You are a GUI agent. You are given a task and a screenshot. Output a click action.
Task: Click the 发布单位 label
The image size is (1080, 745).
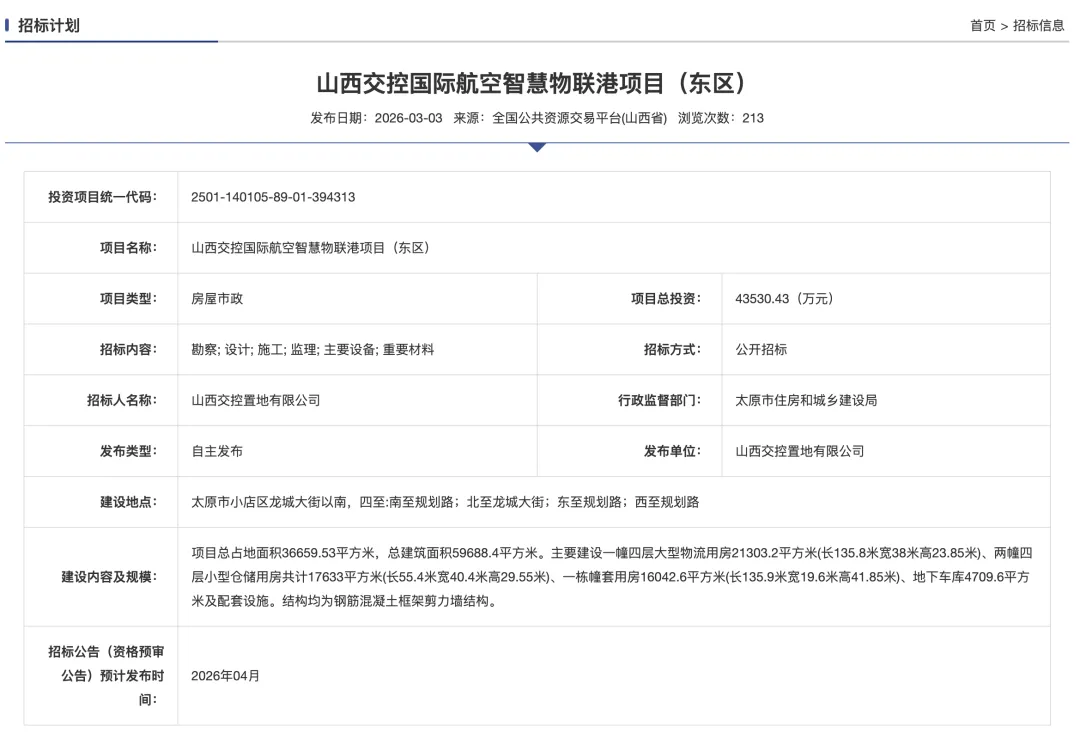(672, 452)
